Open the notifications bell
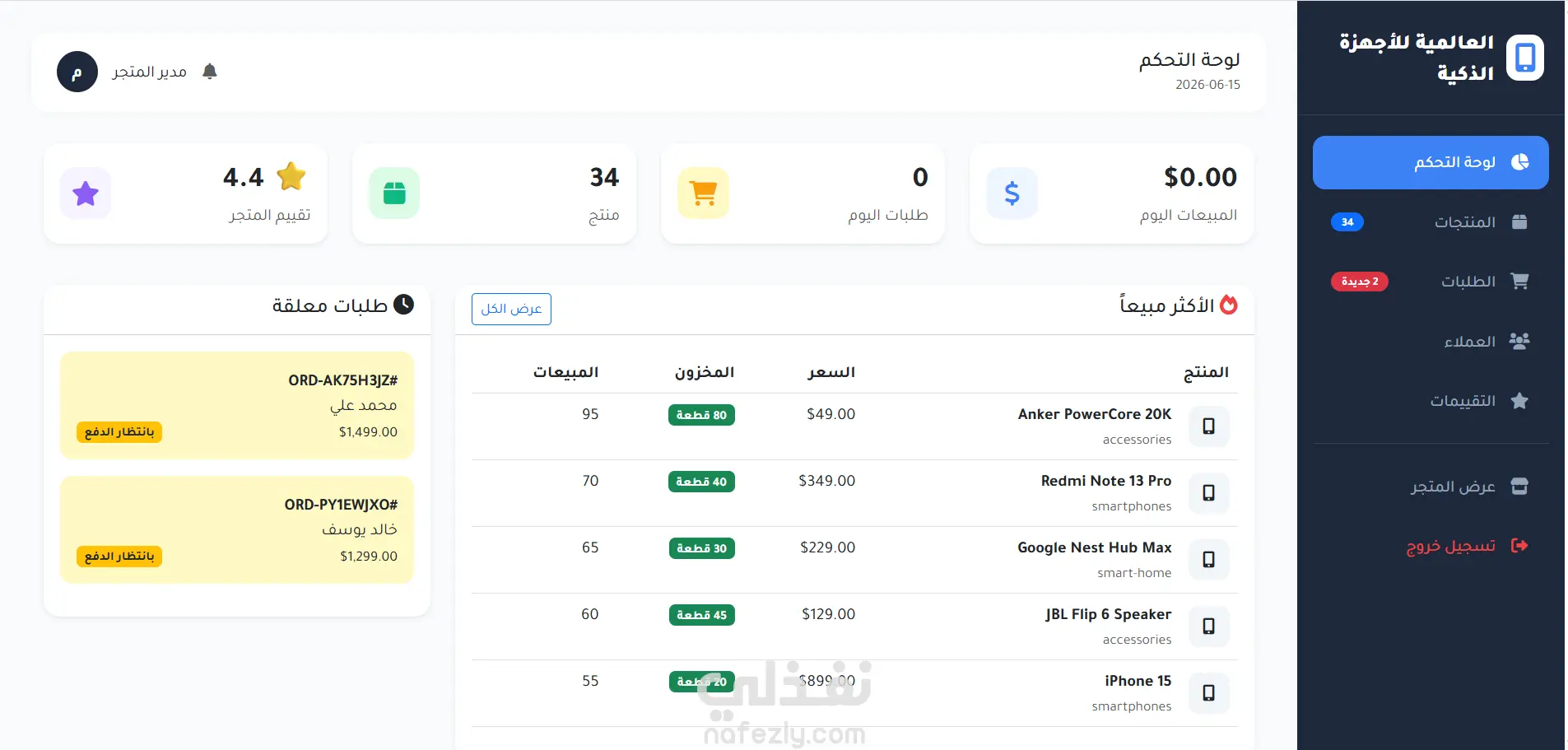Image resolution: width=1568 pixels, height=750 pixels. (210, 72)
